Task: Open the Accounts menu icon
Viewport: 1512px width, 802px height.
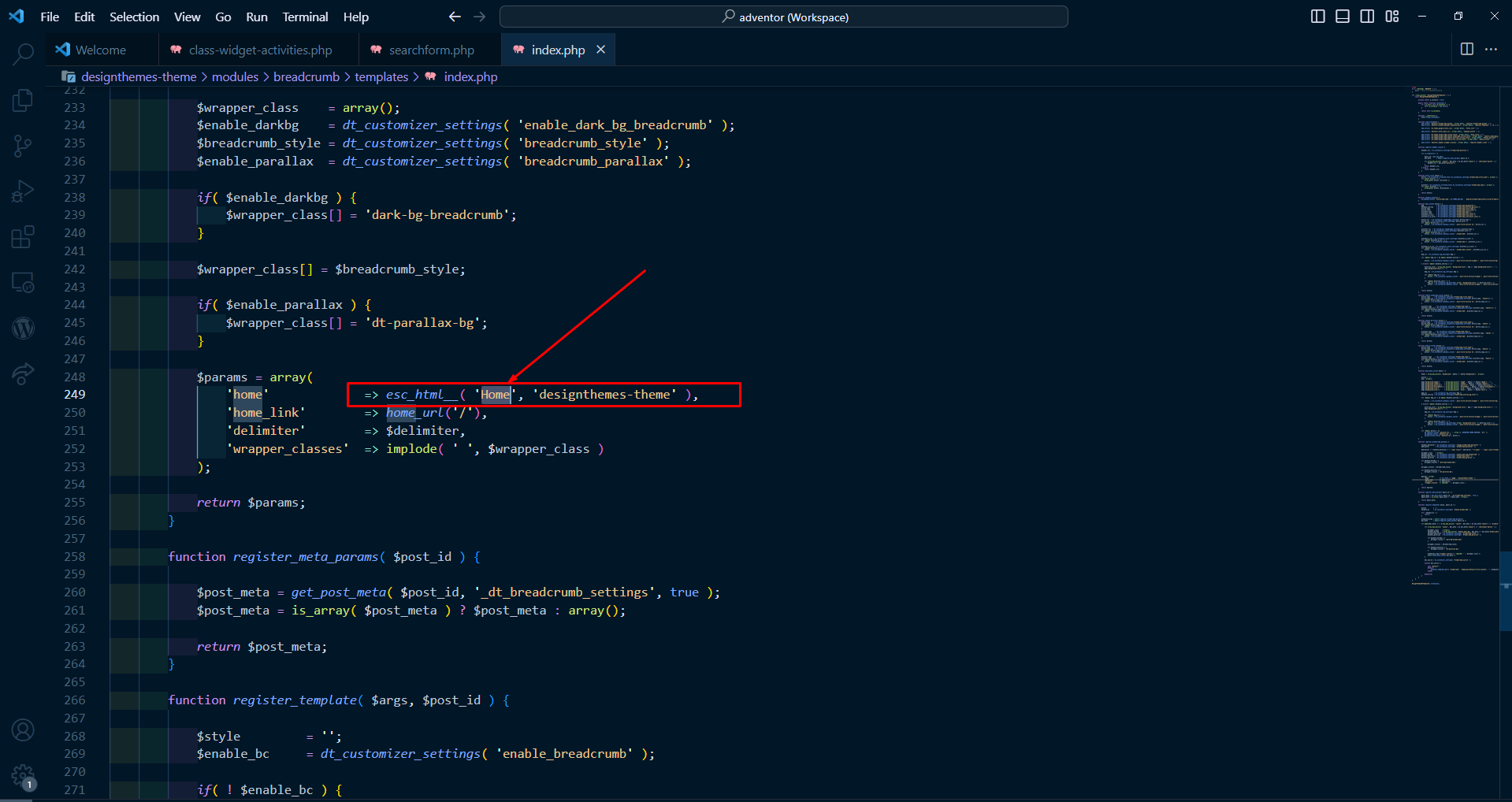Action: pos(23,730)
